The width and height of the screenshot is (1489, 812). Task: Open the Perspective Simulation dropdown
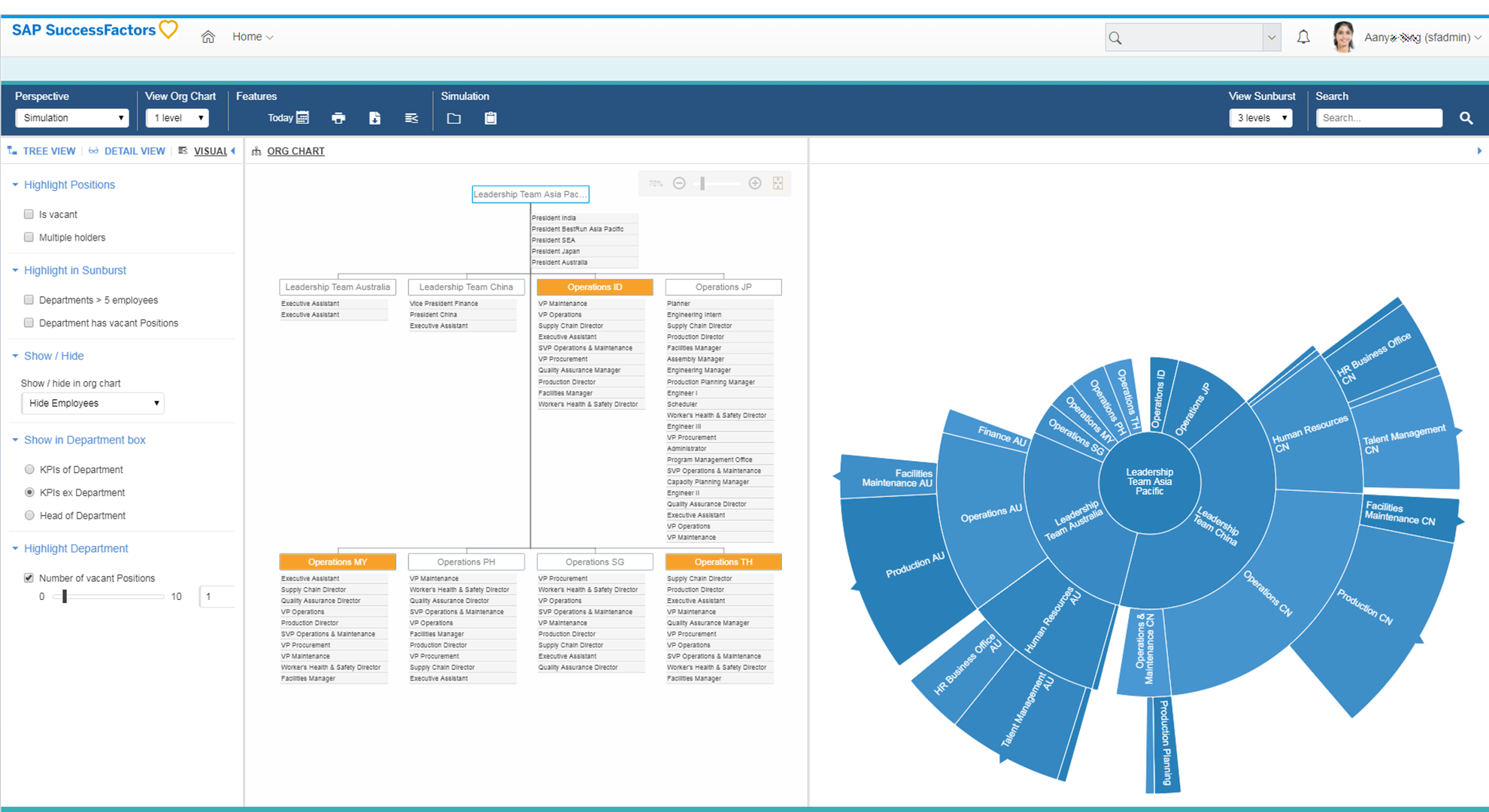(x=72, y=118)
